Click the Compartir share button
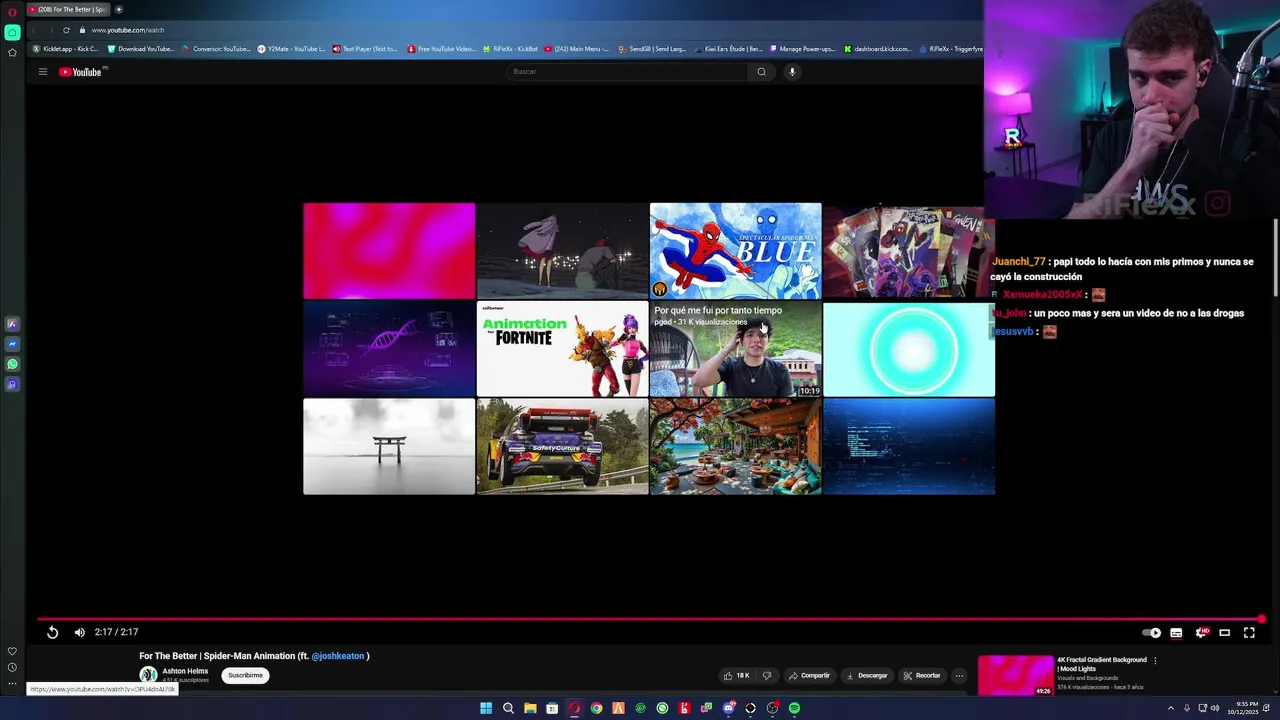Screen dimensions: 1280x720 809,675
